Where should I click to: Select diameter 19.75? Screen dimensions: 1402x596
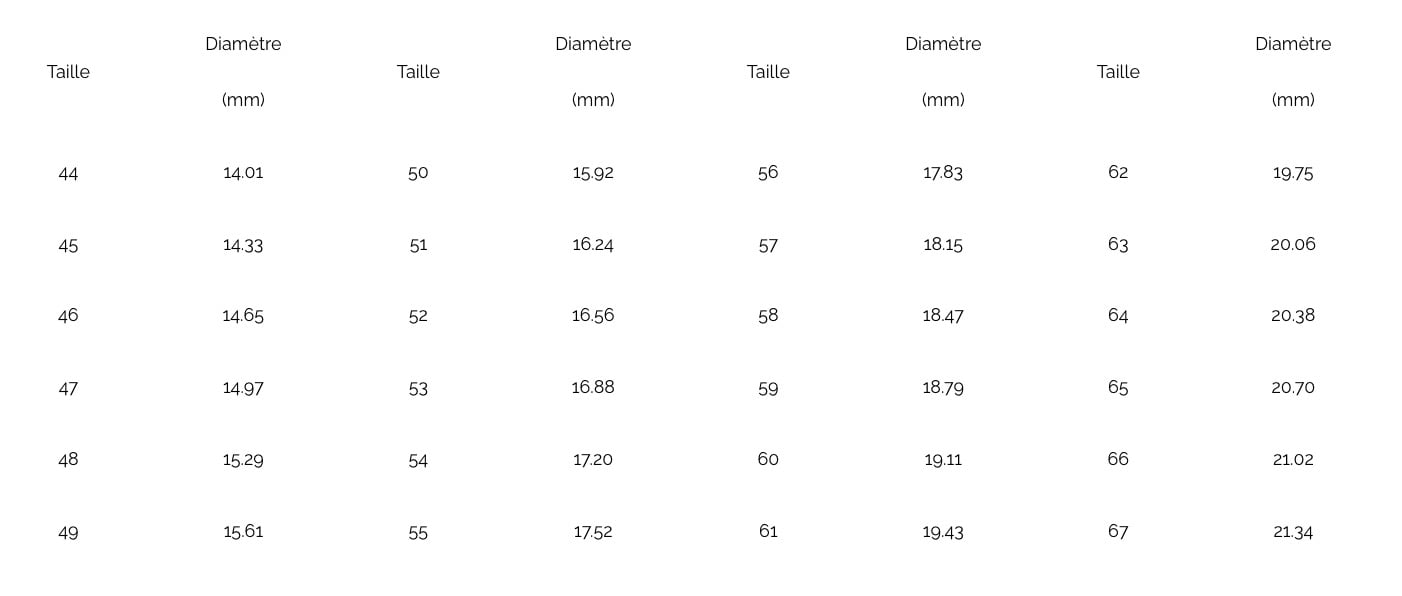click(x=1293, y=173)
